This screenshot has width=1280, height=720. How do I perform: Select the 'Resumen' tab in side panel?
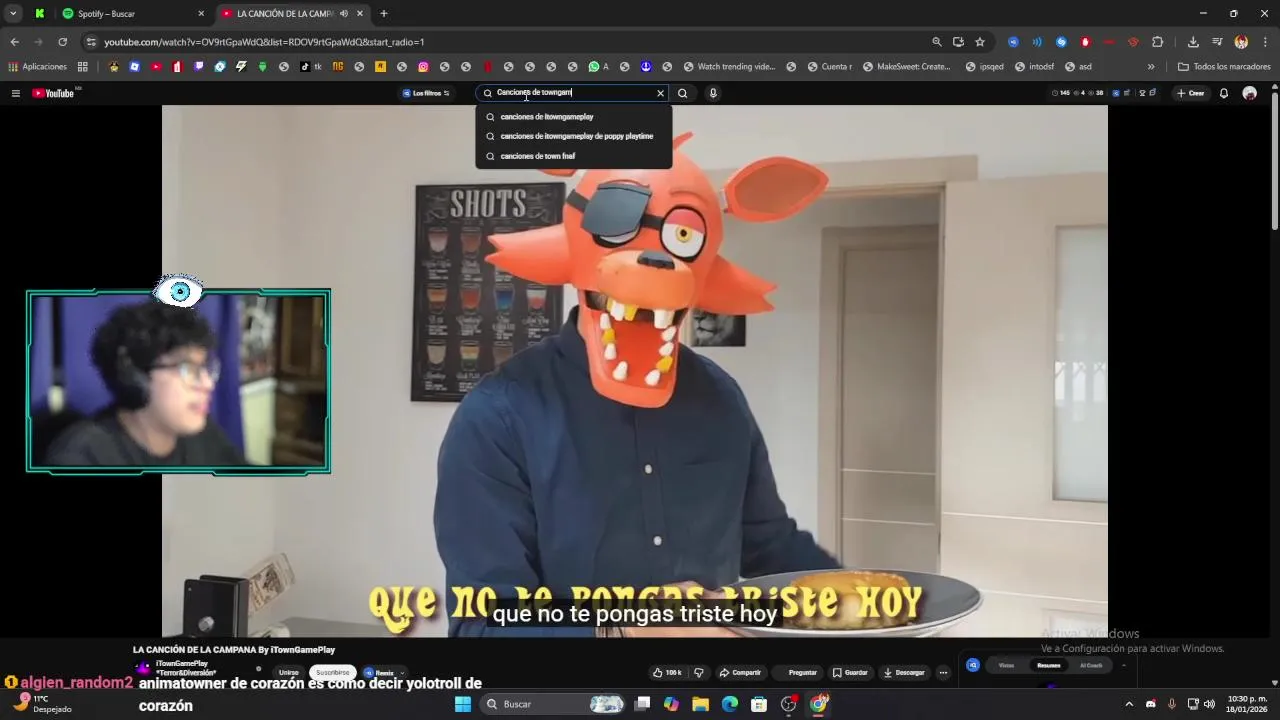click(x=1048, y=665)
